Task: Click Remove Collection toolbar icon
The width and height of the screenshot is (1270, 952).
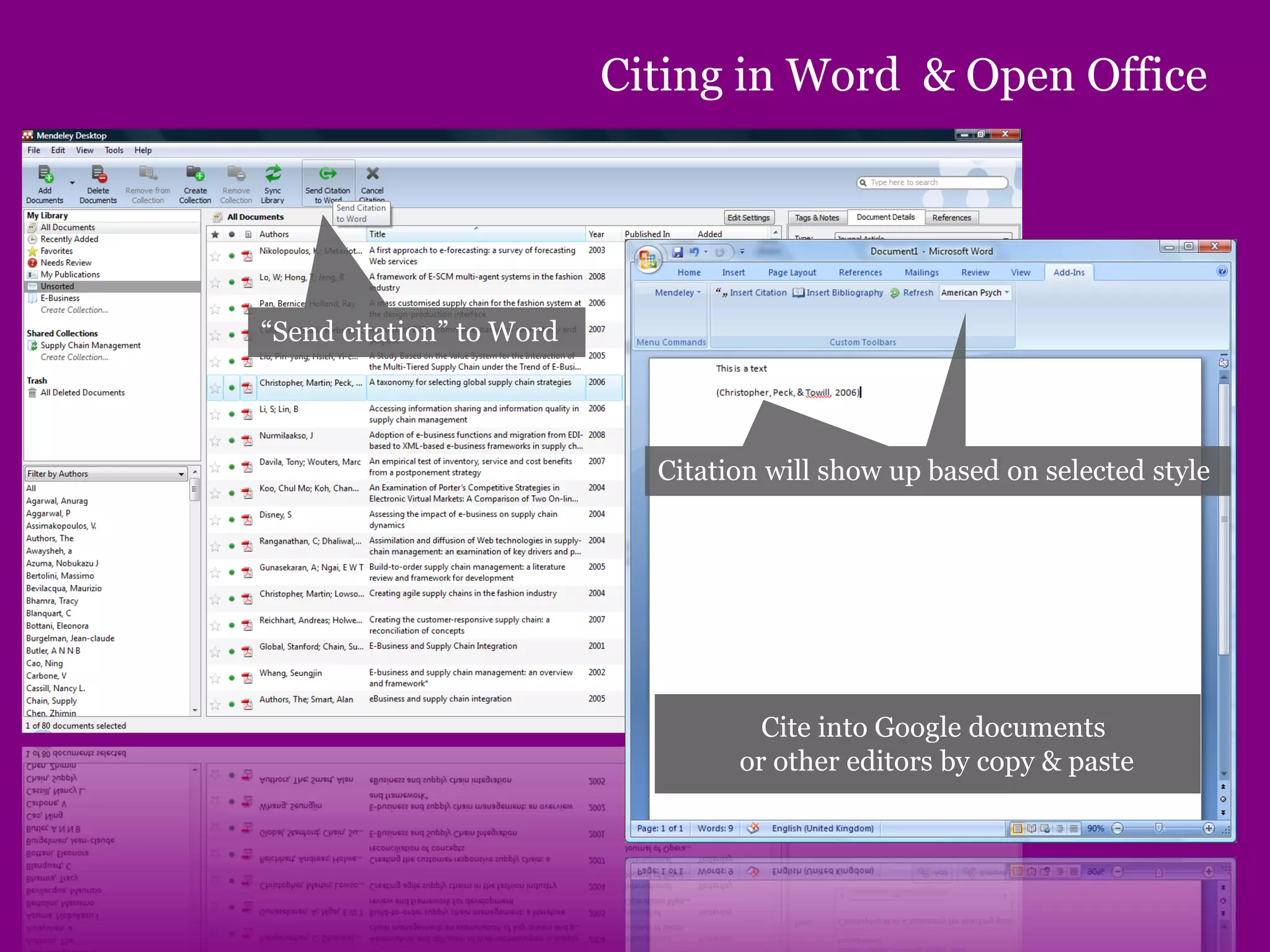Action: click(x=236, y=174)
